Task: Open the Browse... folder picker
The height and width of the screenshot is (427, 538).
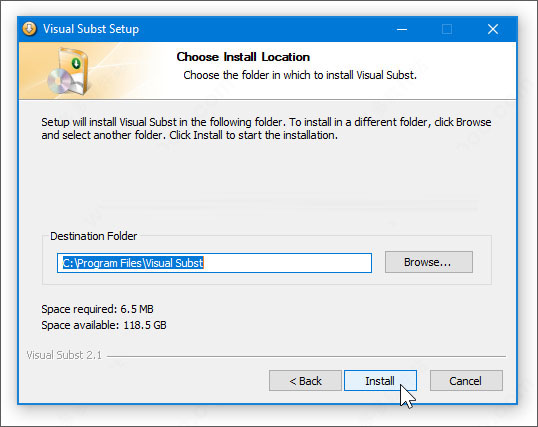Action: click(429, 262)
